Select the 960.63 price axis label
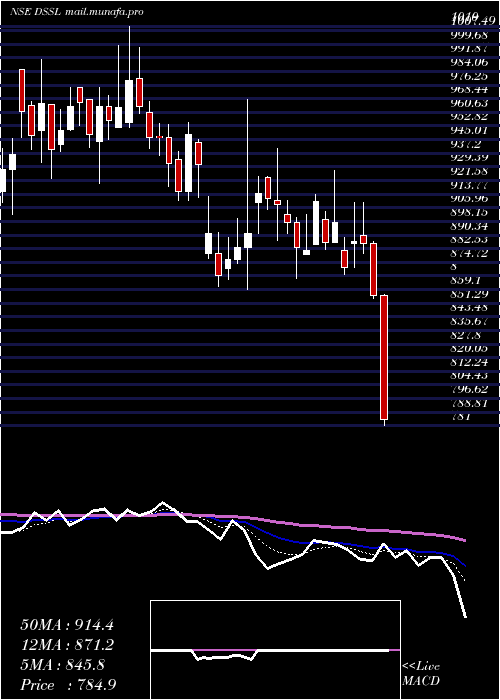The width and height of the screenshot is (500, 700). (470, 103)
